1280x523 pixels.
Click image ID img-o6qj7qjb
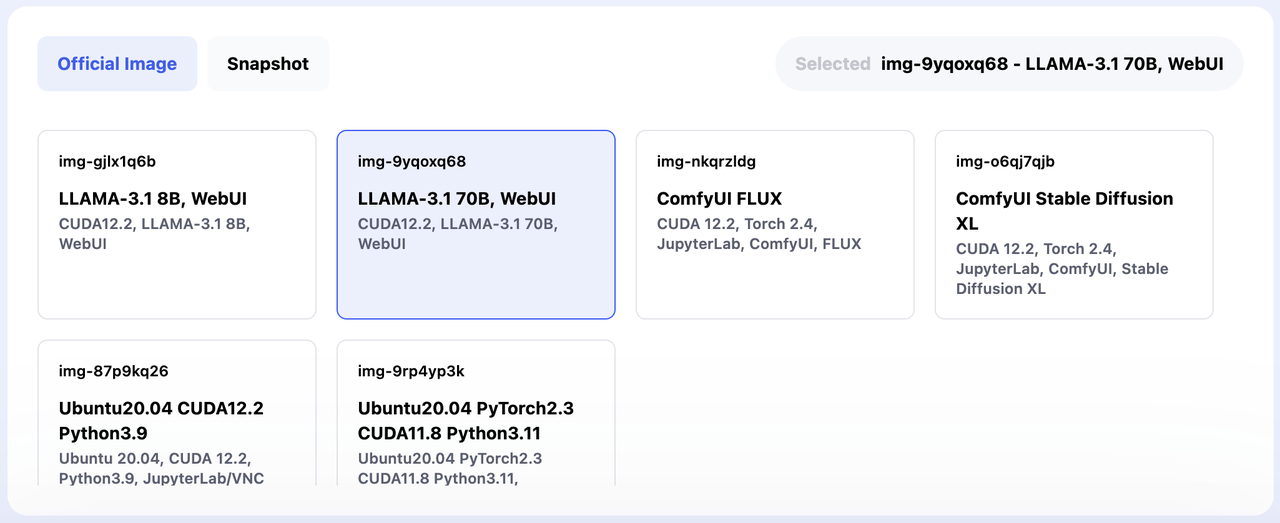(x=1005, y=161)
